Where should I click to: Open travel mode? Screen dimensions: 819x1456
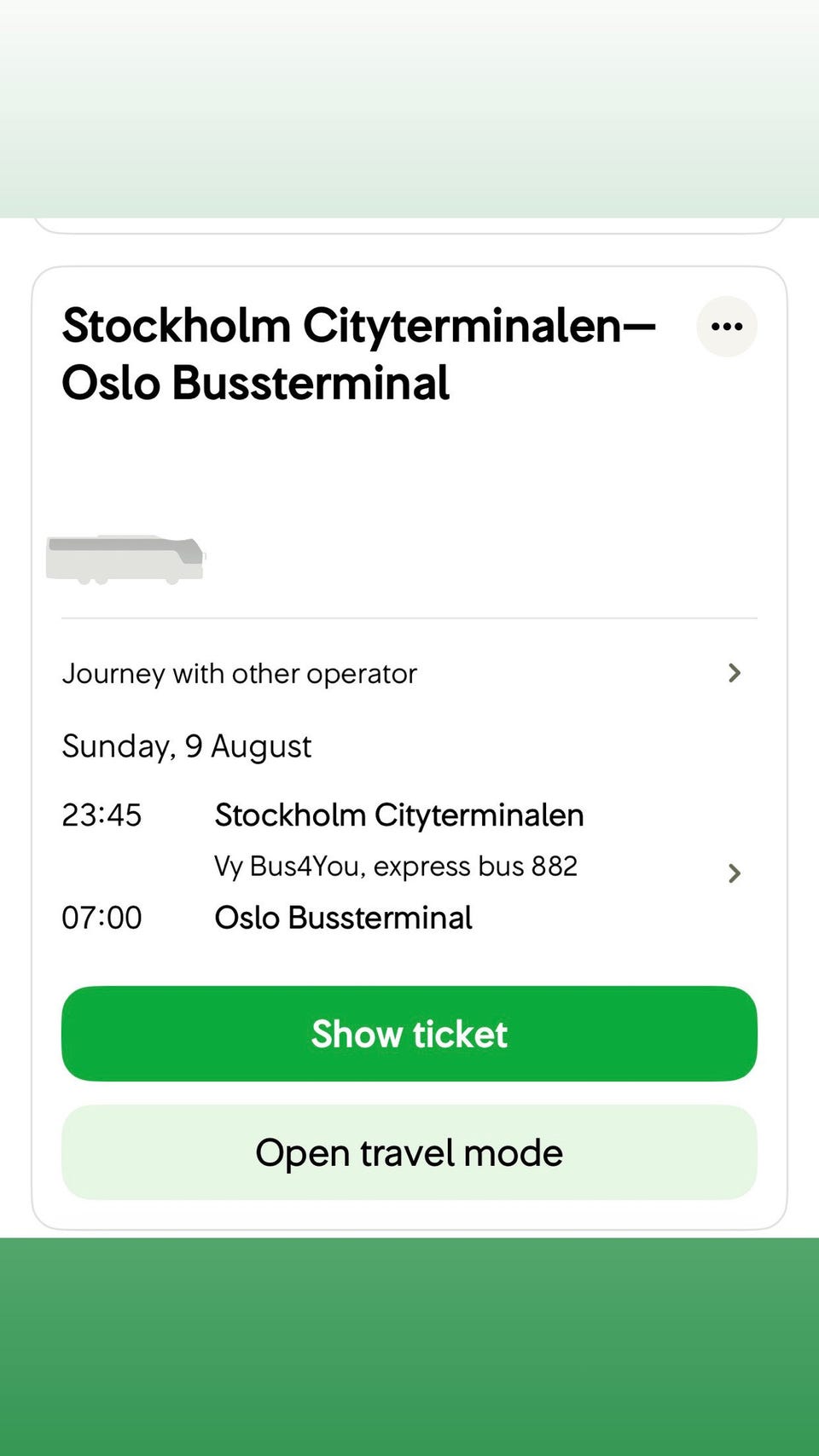click(x=409, y=1152)
